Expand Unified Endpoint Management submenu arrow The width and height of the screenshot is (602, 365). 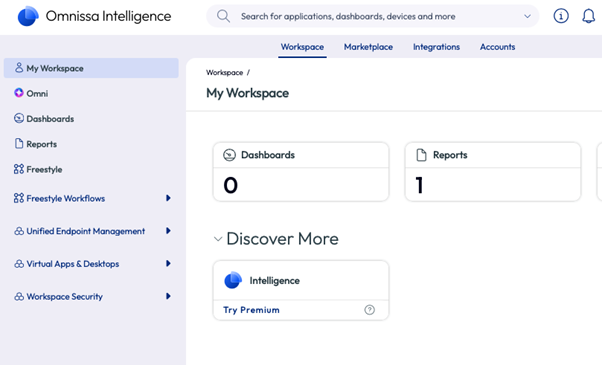tap(168, 231)
